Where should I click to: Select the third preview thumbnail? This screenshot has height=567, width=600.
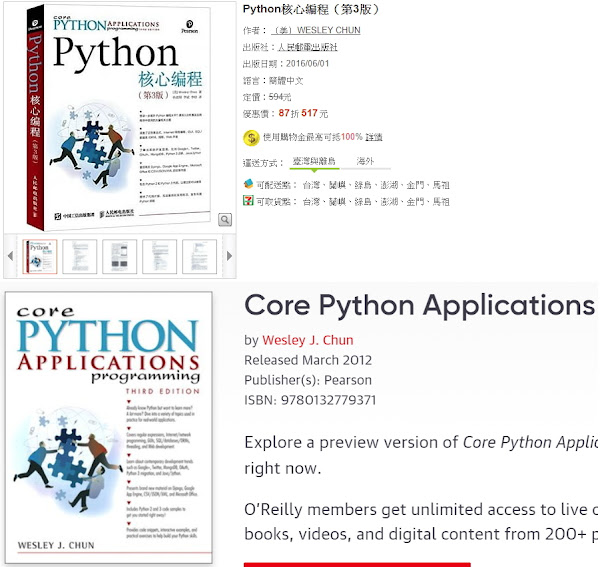120,256
